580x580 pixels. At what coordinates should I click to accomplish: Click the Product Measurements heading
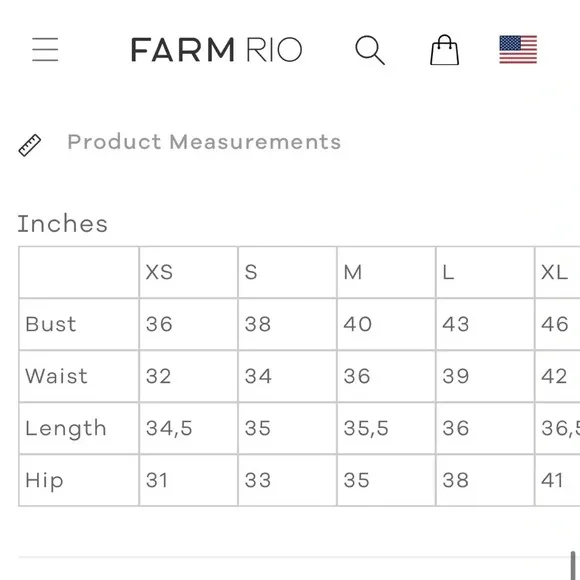click(x=204, y=142)
